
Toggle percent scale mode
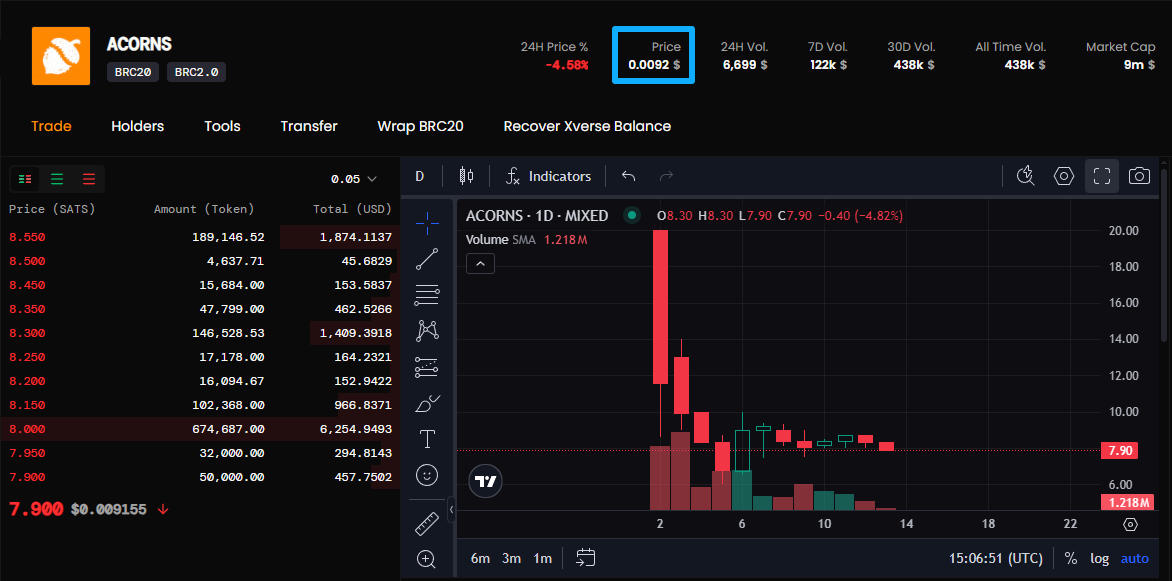pos(1071,559)
